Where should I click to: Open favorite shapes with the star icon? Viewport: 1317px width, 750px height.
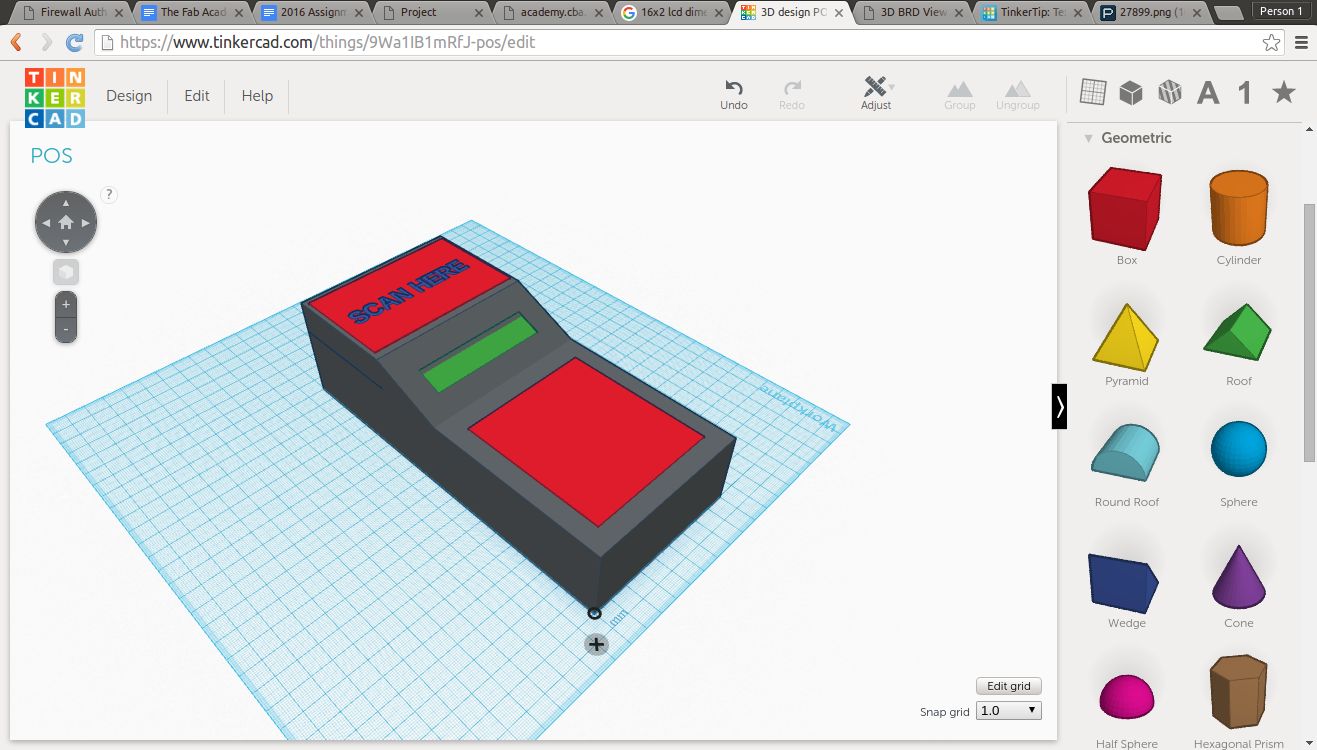pos(1283,91)
